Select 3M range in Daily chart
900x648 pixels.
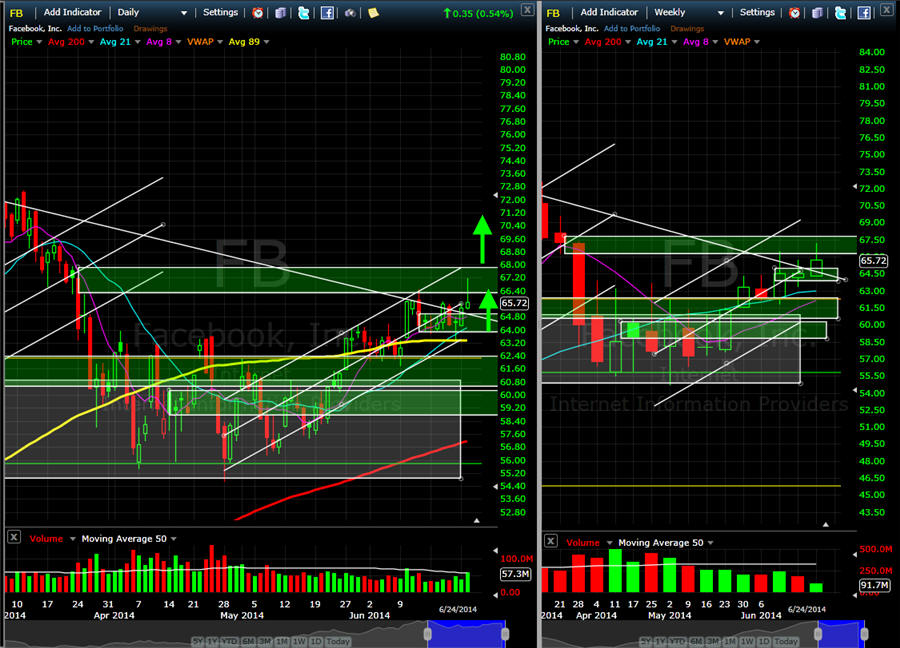pyautogui.click(x=265, y=641)
